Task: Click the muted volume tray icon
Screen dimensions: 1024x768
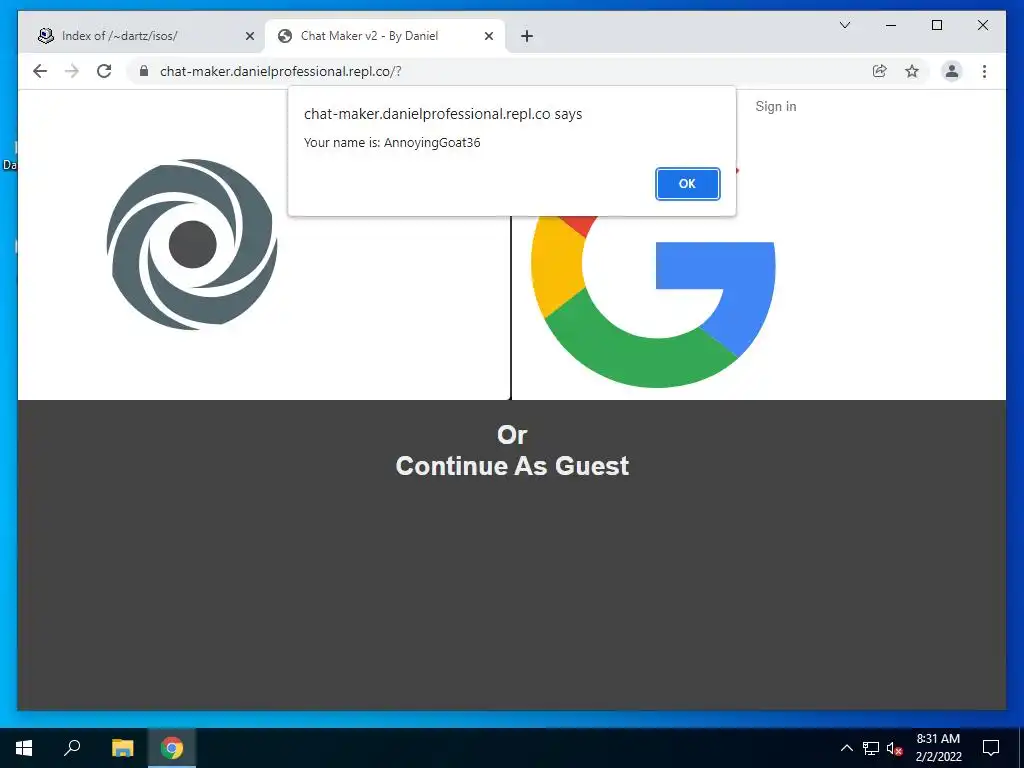Action: click(x=895, y=748)
